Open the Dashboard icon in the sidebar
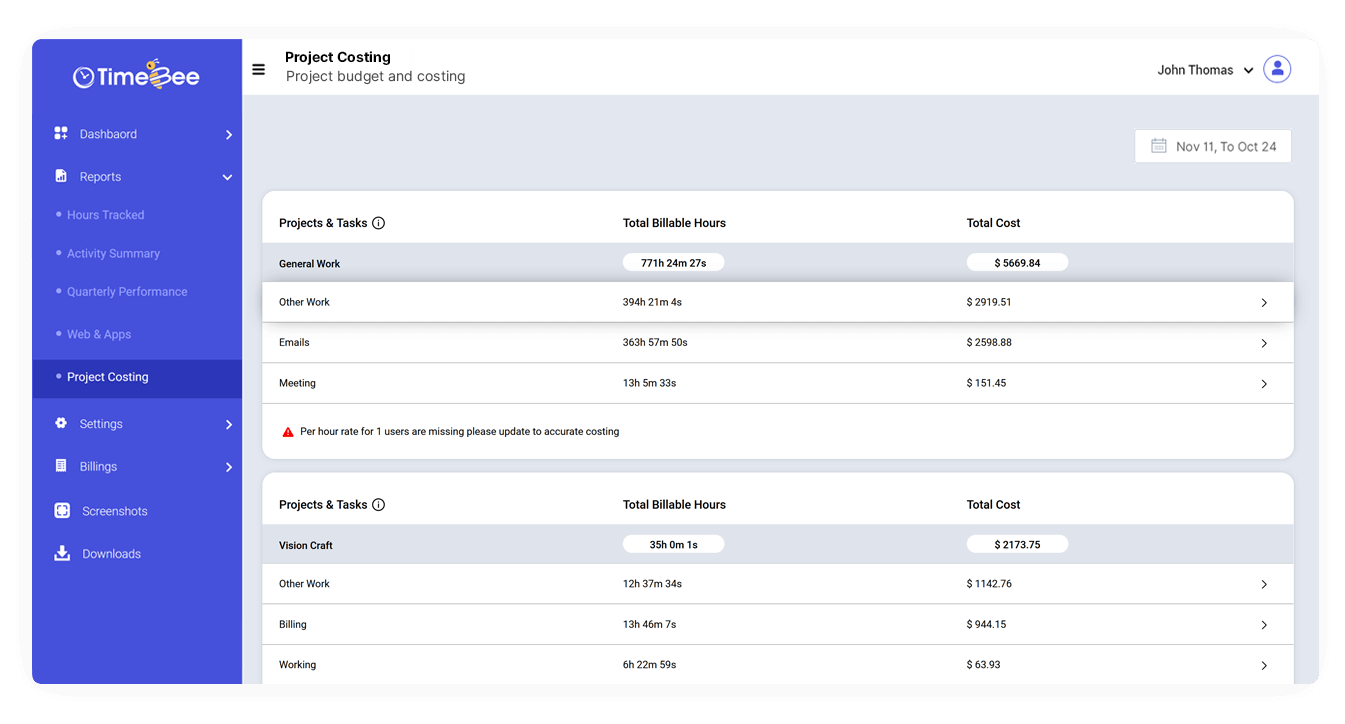The height and width of the screenshot is (724, 1345). pos(61,133)
